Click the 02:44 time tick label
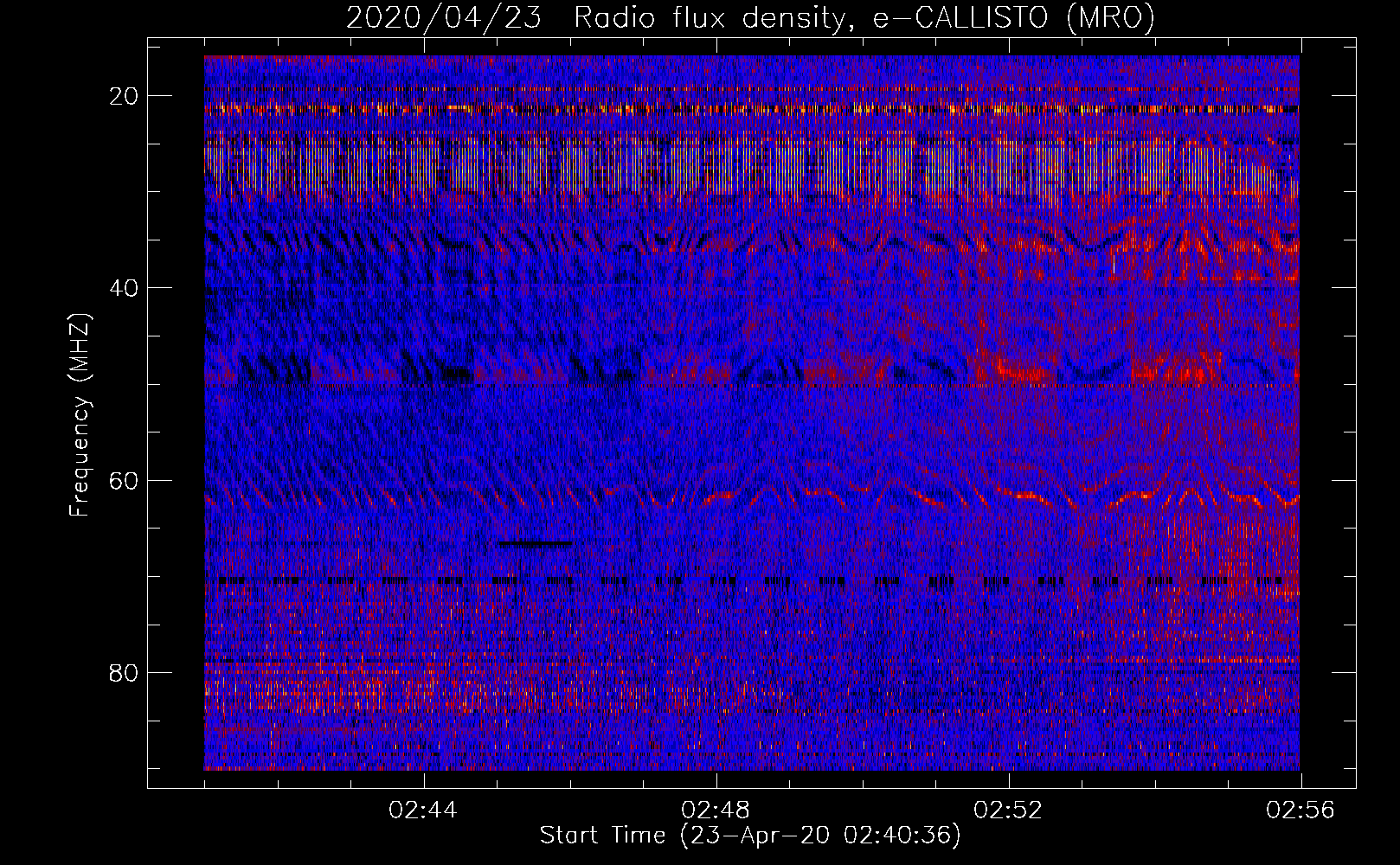The width and height of the screenshot is (1400, 865). (x=423, y=810)
